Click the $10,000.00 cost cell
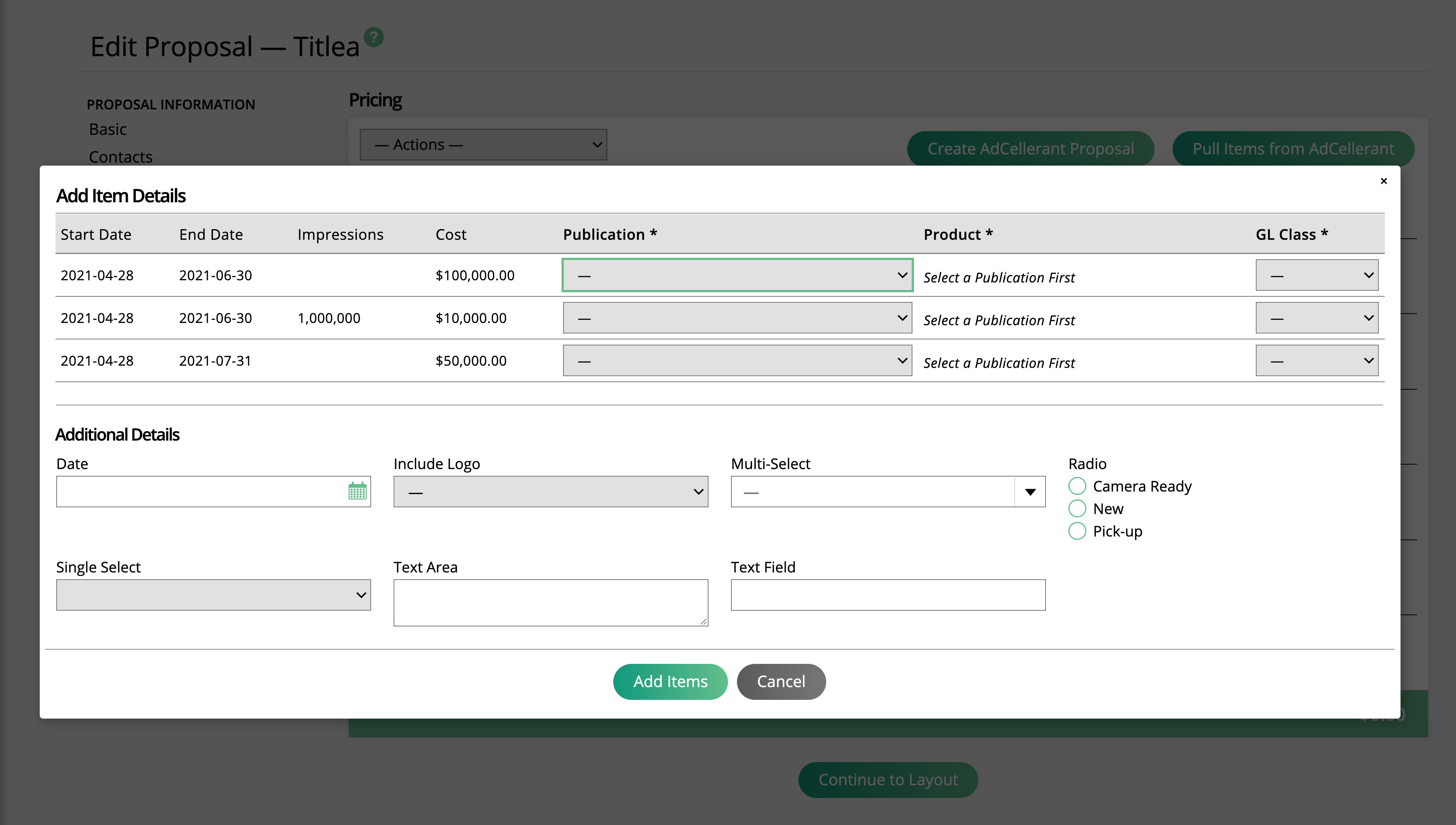The width and height of the screenshot is (1456, 825). coord(470,318)
